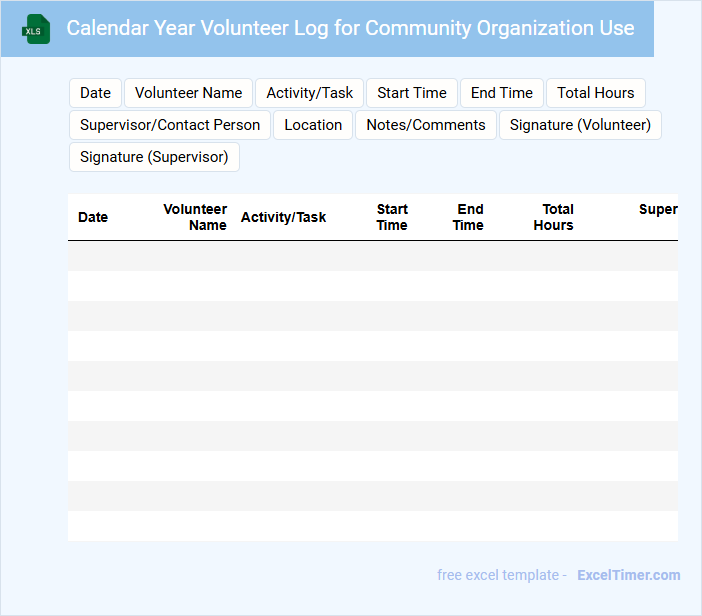The height and width of the screenshot is (616, 702).
Task: Click the green XLS file icon
Action: tap(37, 29)
